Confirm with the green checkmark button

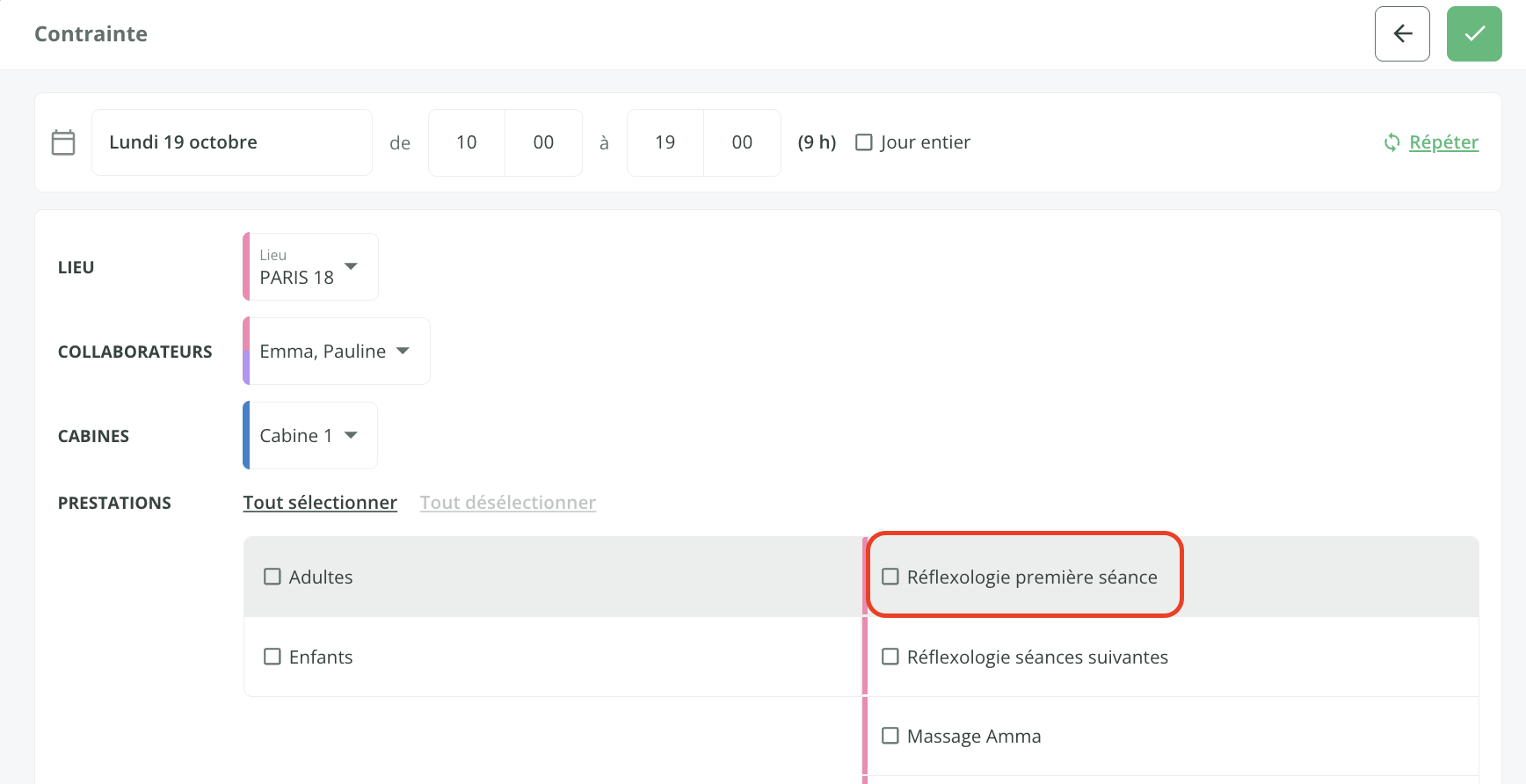tap(1474, 33)
